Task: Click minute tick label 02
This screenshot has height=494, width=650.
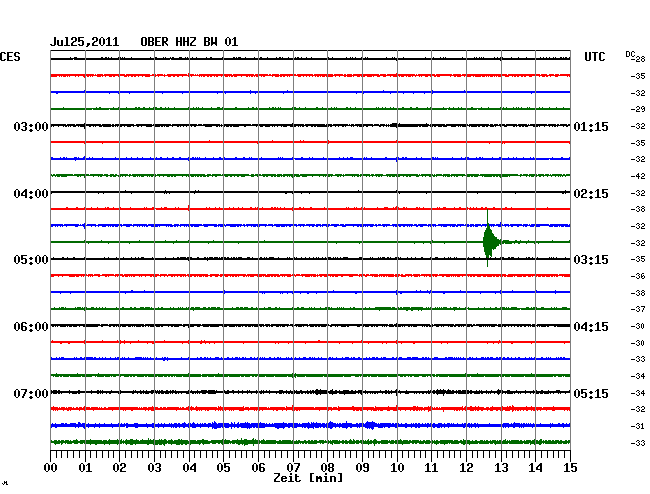Action: click(119, 467)
